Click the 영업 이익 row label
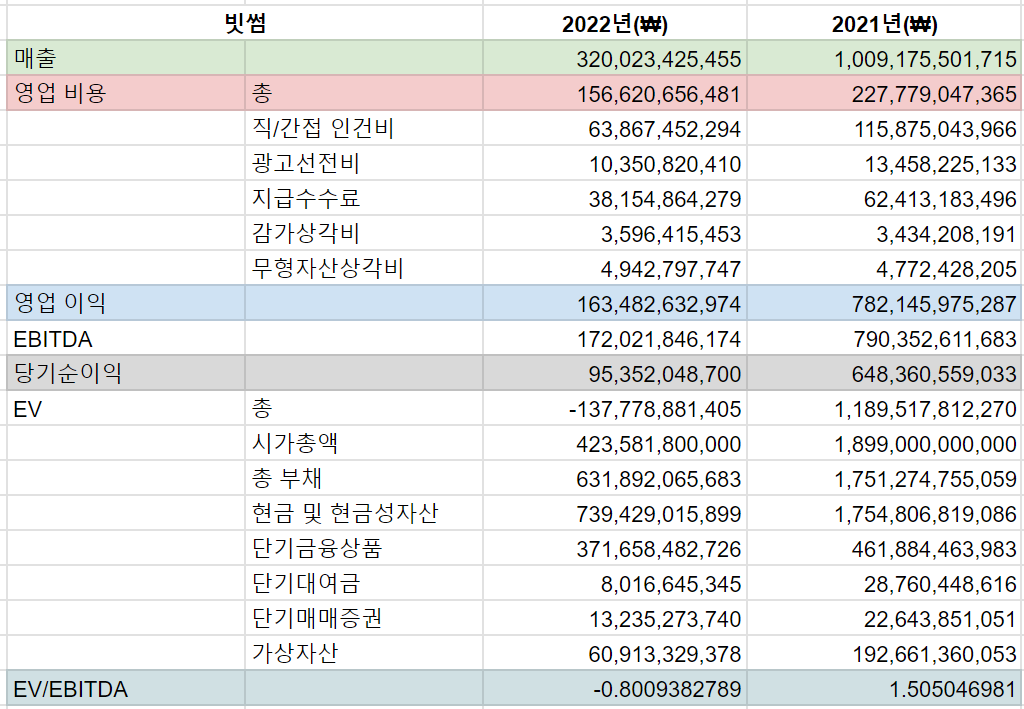 (59, 303)
